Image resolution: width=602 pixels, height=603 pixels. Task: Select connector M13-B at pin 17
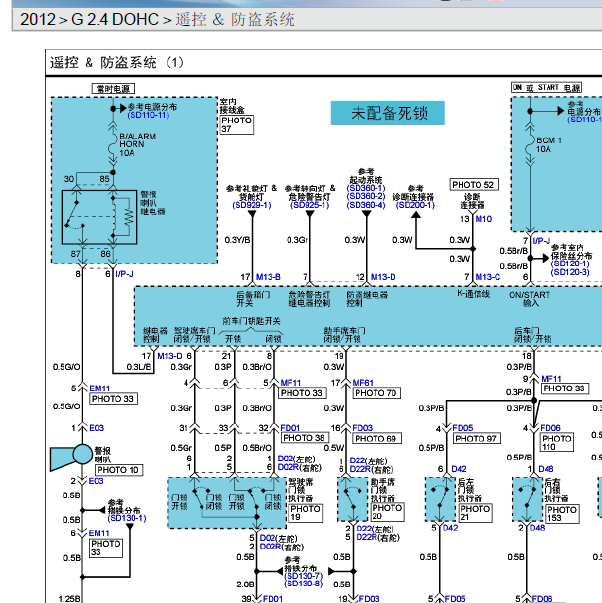pos(268,277)
